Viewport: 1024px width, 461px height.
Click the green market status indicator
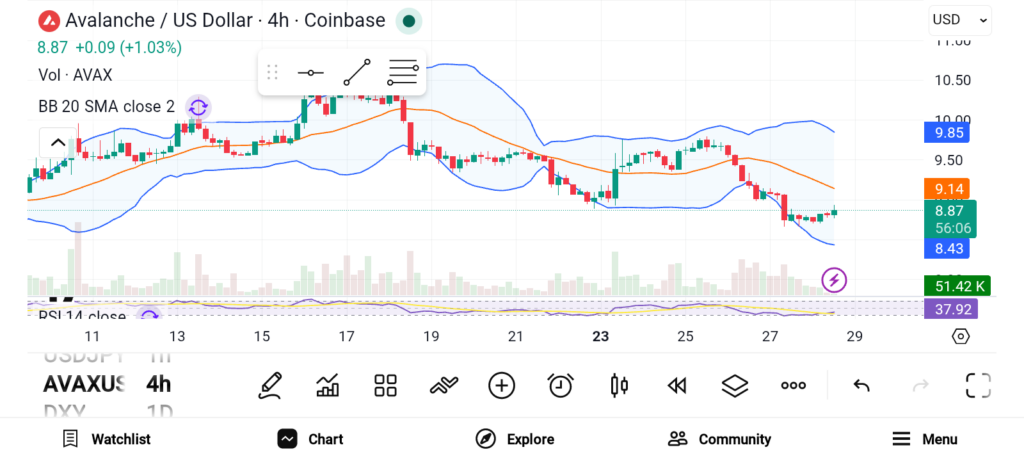(x=408, y=20)
